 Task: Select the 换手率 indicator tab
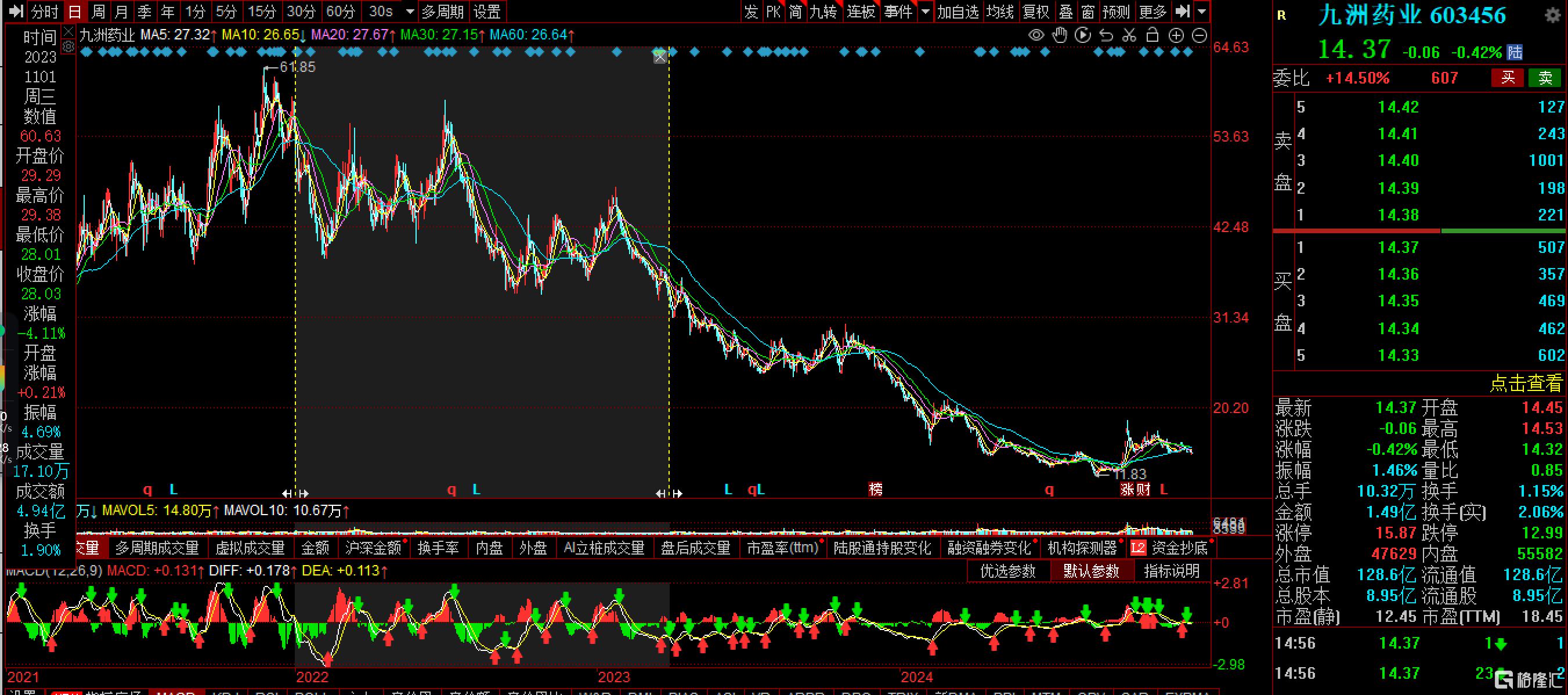[438, 548]
